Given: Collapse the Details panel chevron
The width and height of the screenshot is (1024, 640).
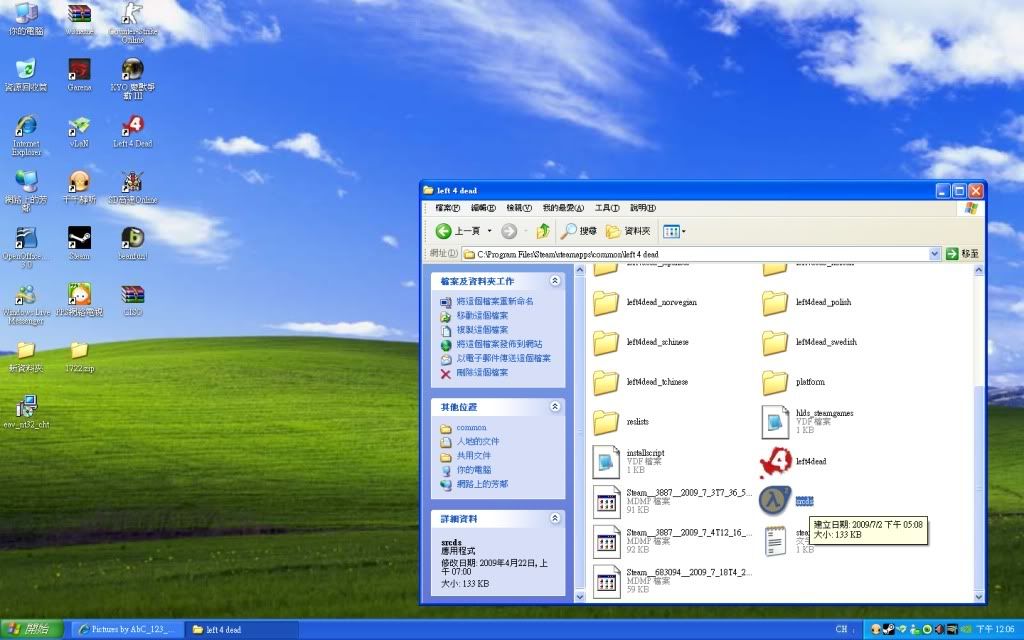Looking at the screenshot, I should (554, 519).
